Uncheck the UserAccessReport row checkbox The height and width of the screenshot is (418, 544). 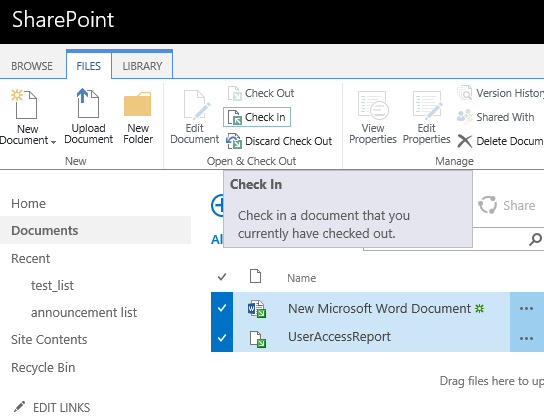(222, 337)
